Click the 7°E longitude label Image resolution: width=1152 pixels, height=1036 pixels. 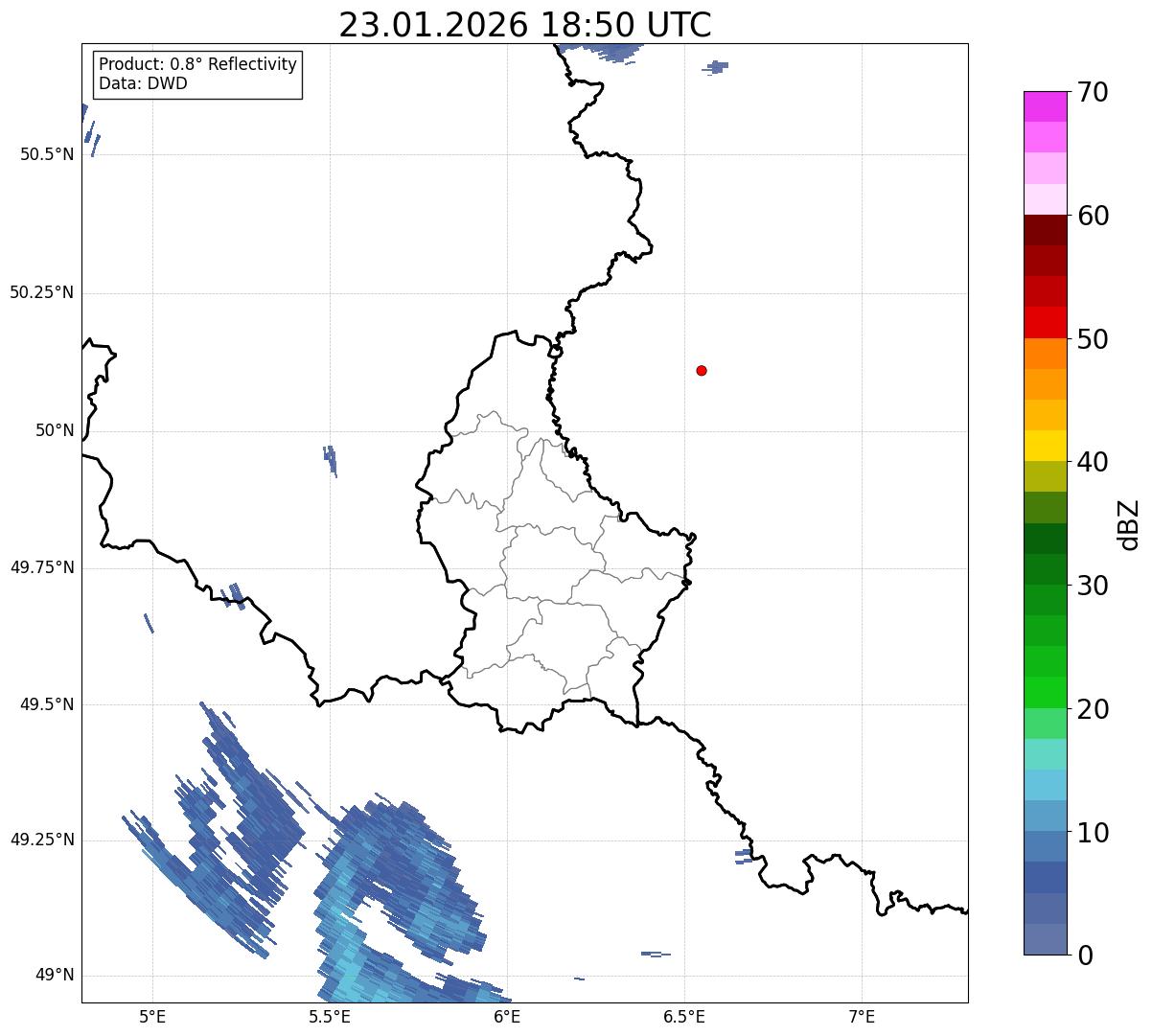pyautogui.click(x=862, y=1016)
